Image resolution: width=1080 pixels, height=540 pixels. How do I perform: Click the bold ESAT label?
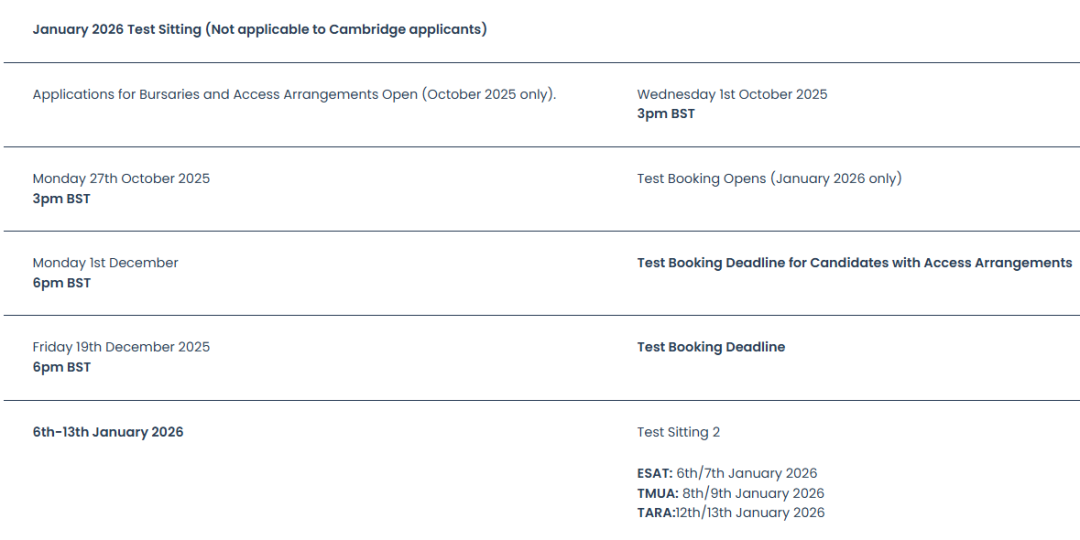655,474
